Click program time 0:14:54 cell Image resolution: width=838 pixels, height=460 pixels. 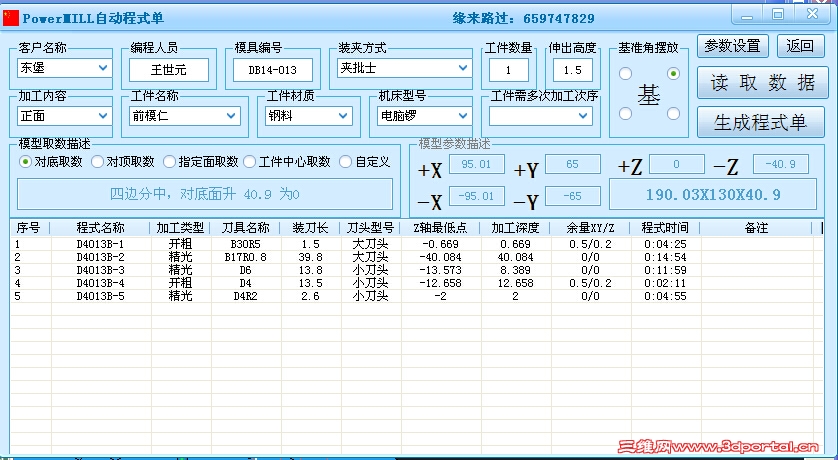coord(665,257)
